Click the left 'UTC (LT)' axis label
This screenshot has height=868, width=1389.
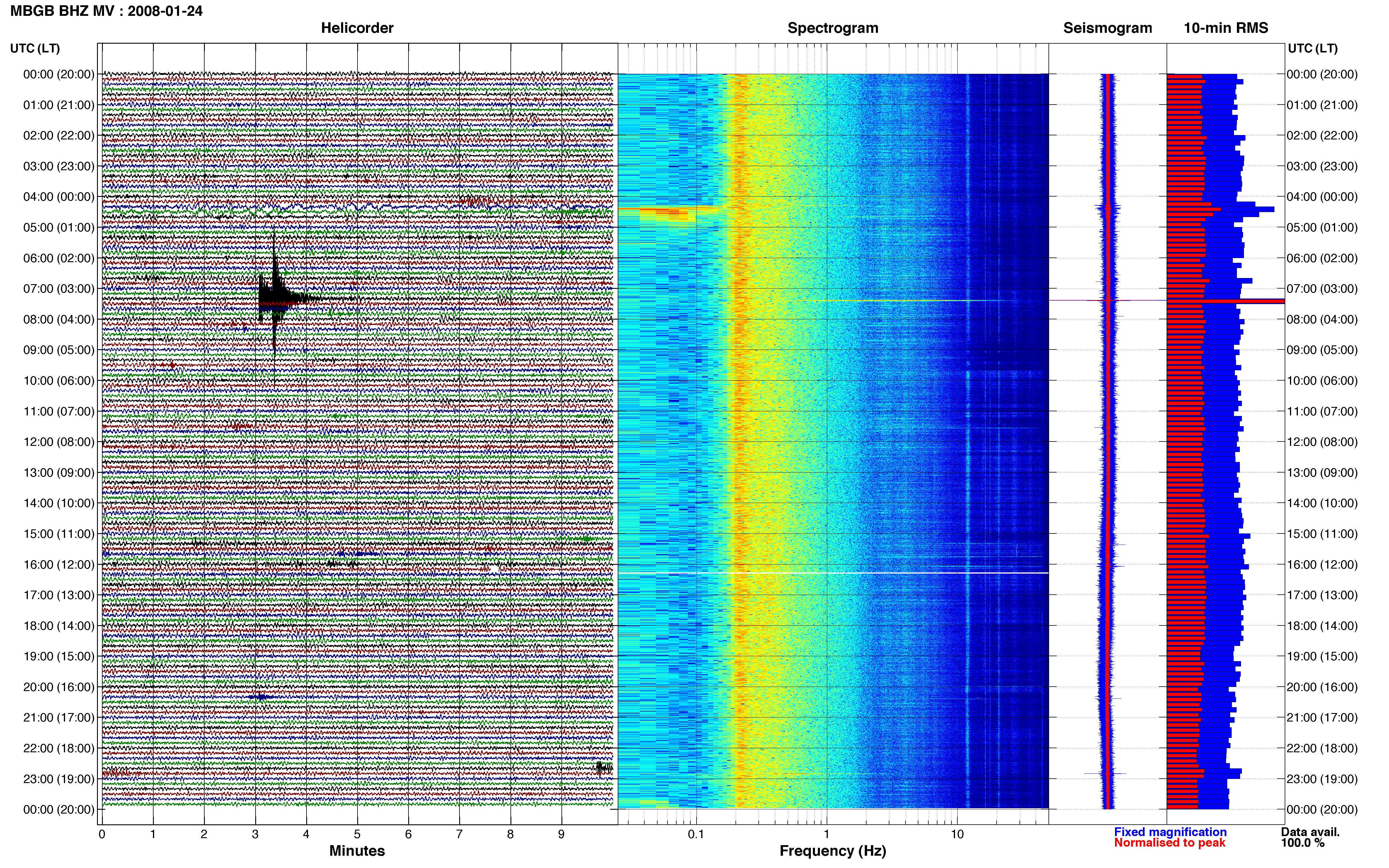coord(35,48)
